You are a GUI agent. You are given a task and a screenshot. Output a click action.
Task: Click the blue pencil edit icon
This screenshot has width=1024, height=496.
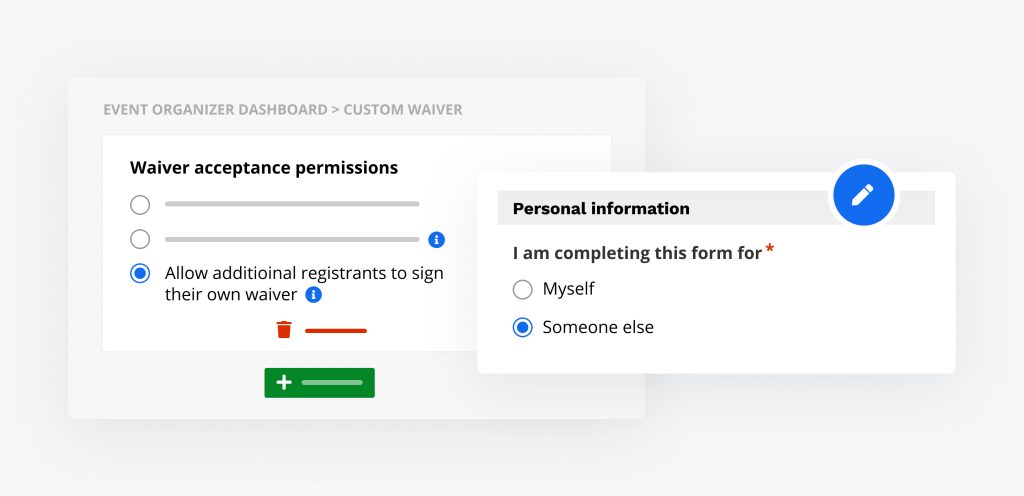pyautogui.click(x=863, y=195)
